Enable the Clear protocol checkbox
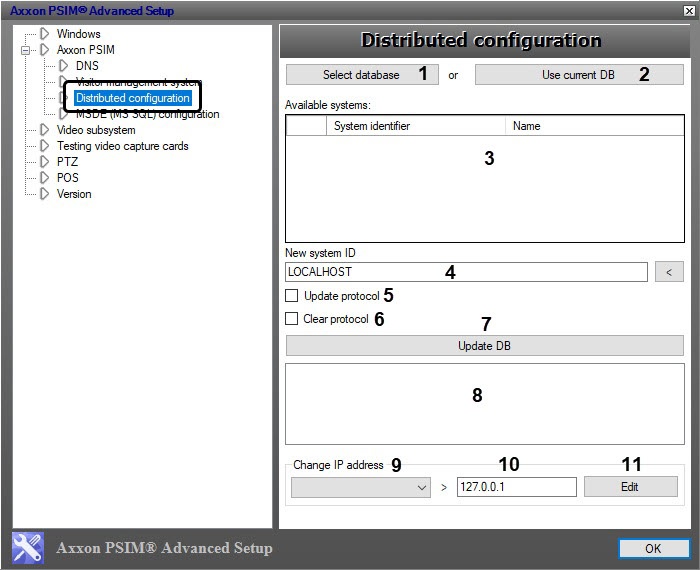The image size is (700, 570). (x=292, y=319)
